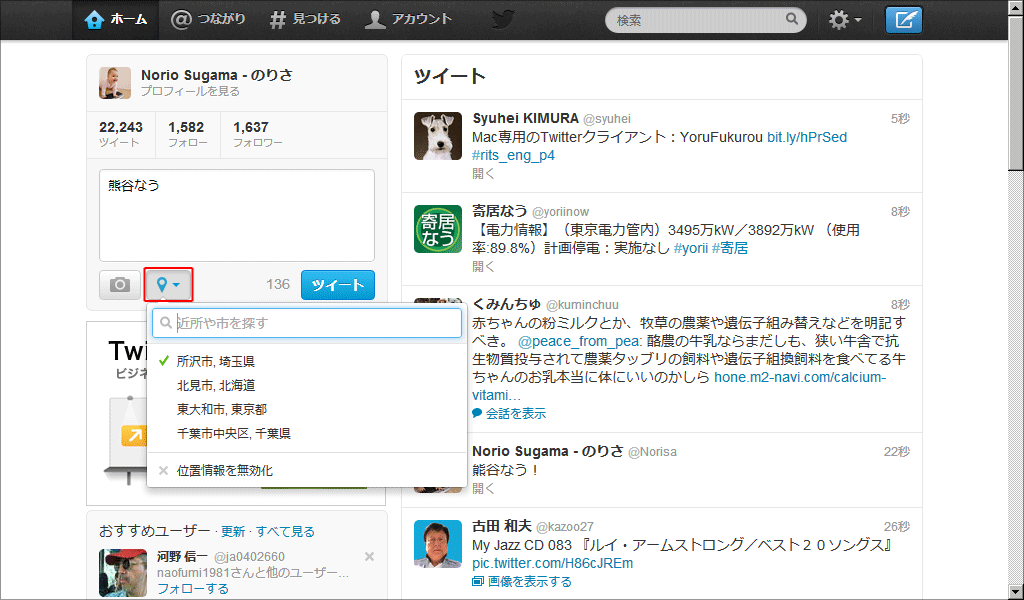Click hashtag #寄居
The image size is (1024, 600).
tap(729, 248)
